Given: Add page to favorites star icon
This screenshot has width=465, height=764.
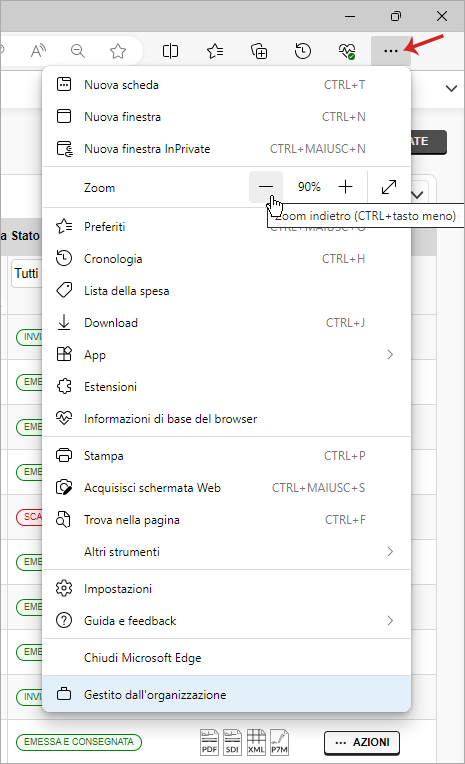Looking at the screenshot, I should point(117,51).
